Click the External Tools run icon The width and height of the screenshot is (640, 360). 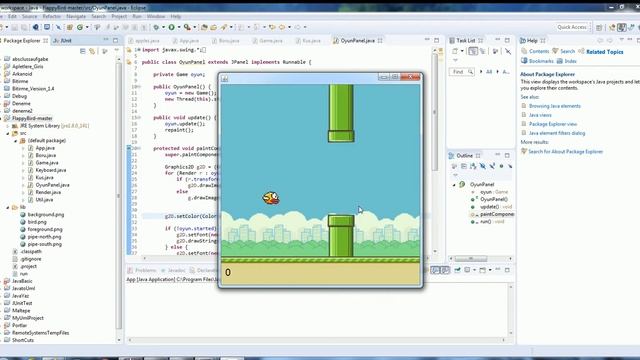(x=187, y=27)
